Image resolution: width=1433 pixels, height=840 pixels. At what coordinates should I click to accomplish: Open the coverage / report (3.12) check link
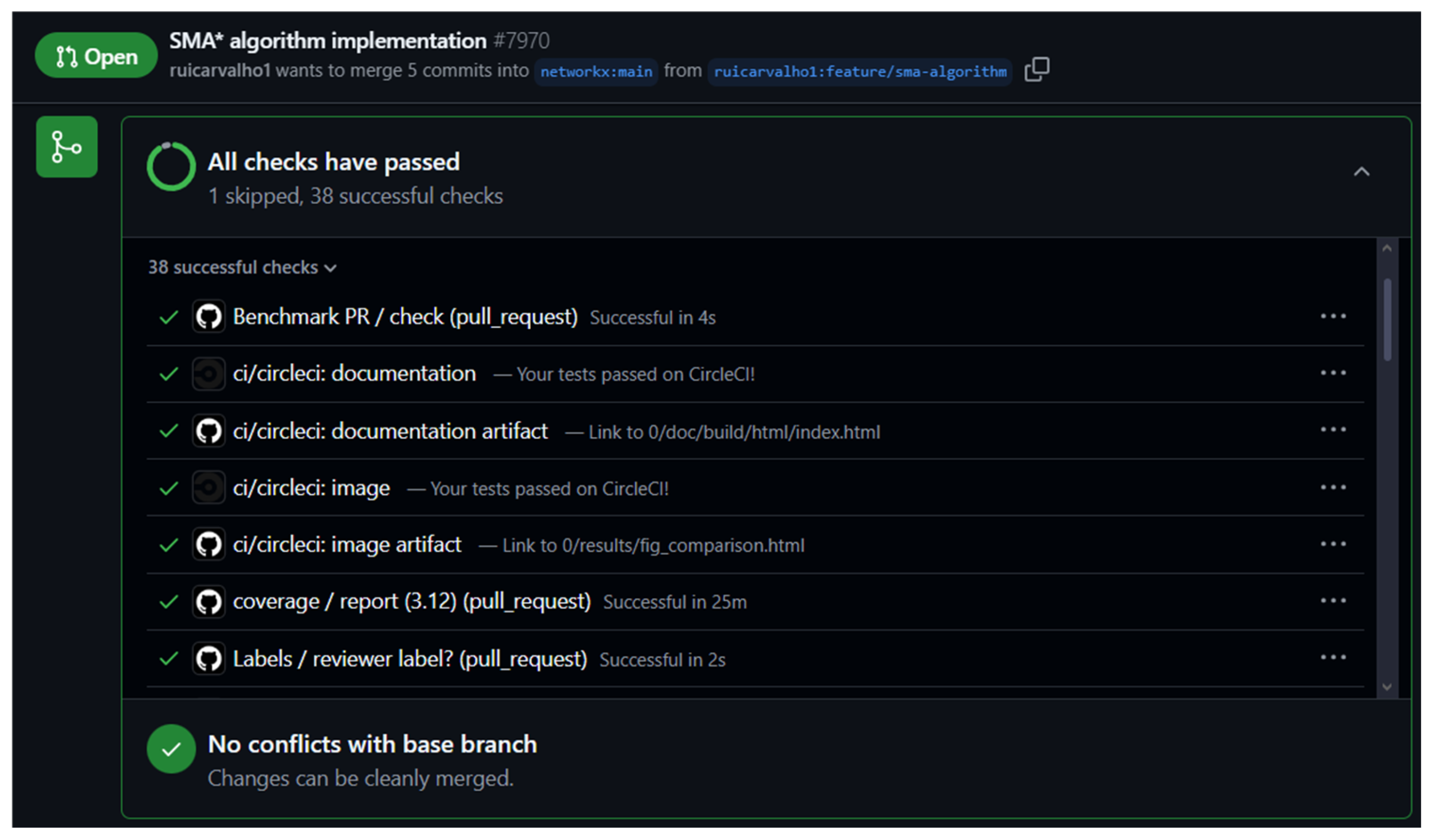click(412, 602)
